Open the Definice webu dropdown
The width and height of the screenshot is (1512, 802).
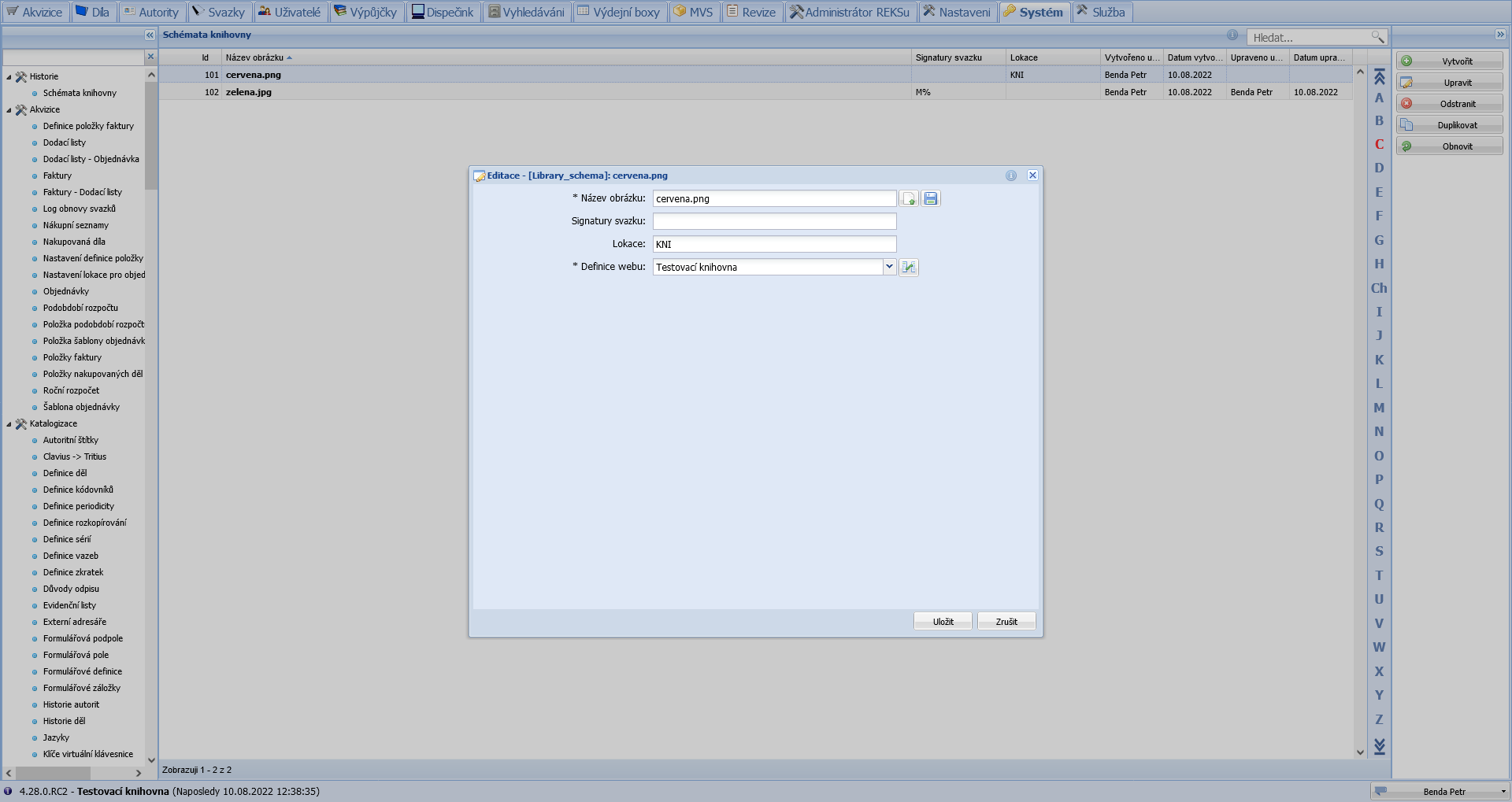(889, 267)
